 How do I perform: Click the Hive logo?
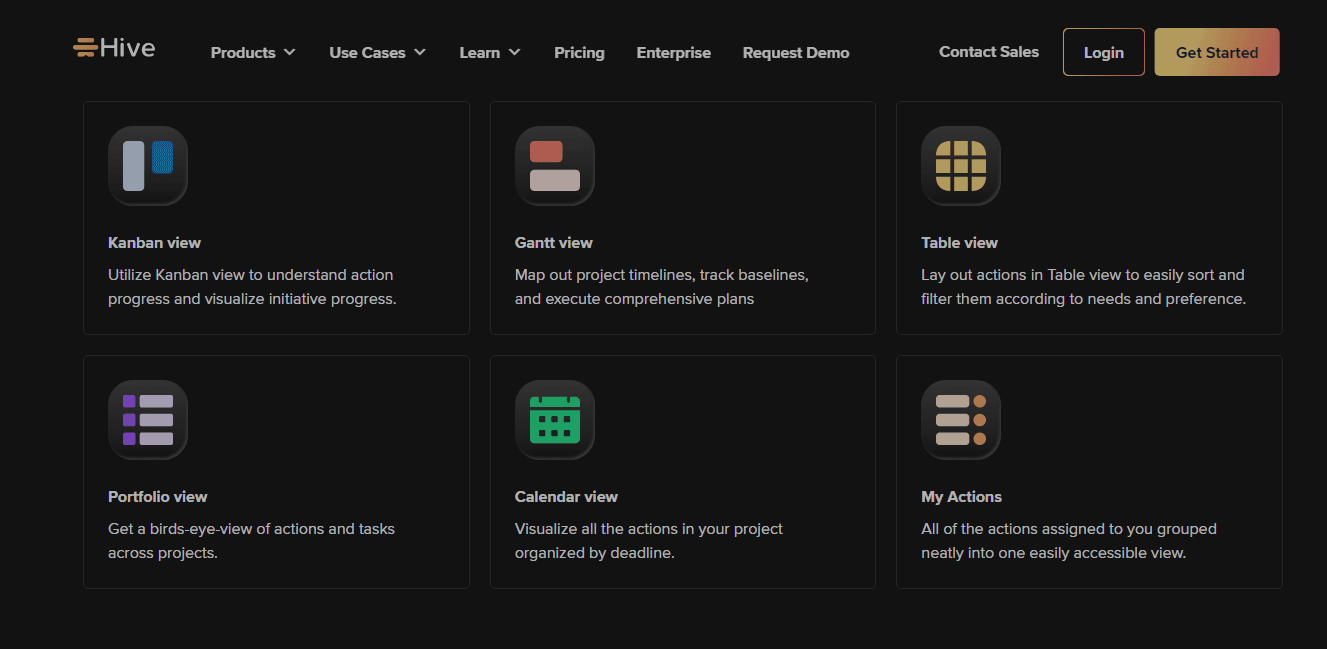point(114,47)
